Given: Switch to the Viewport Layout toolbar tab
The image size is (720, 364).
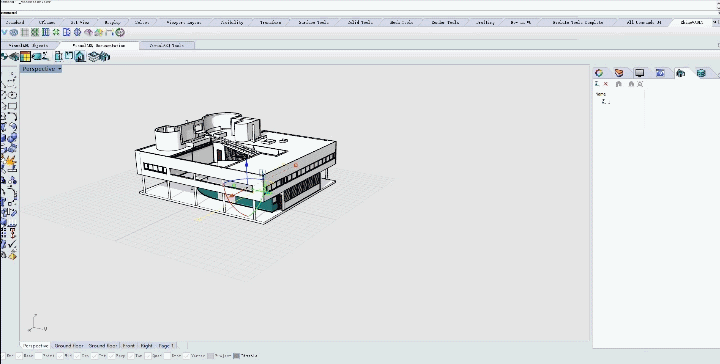Looking at the screenshot, I should (183, 22).
